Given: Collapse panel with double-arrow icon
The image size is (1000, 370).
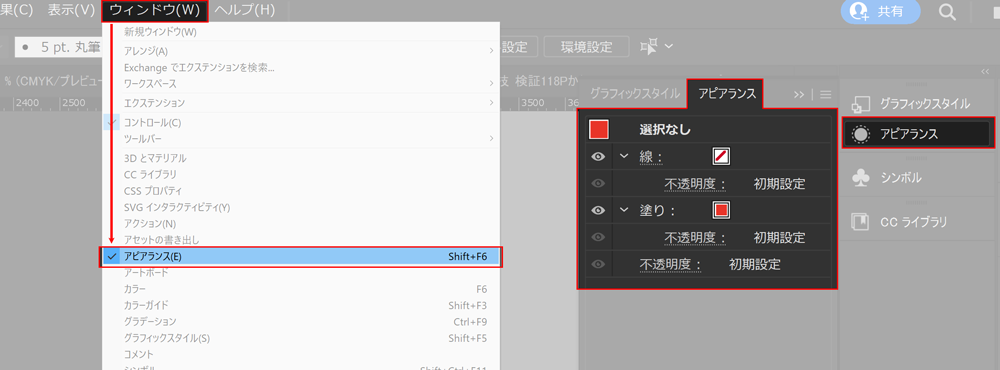Looking at the screenshot, I should pos(799,94).
